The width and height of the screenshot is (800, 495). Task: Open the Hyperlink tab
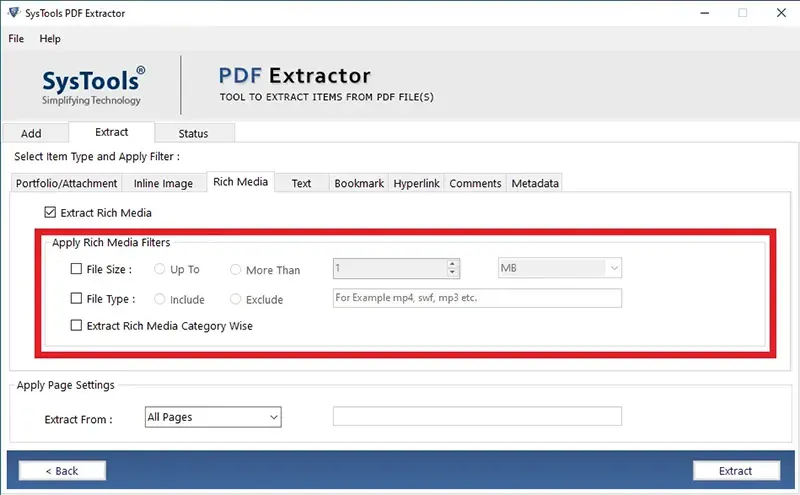click(416, 183)
